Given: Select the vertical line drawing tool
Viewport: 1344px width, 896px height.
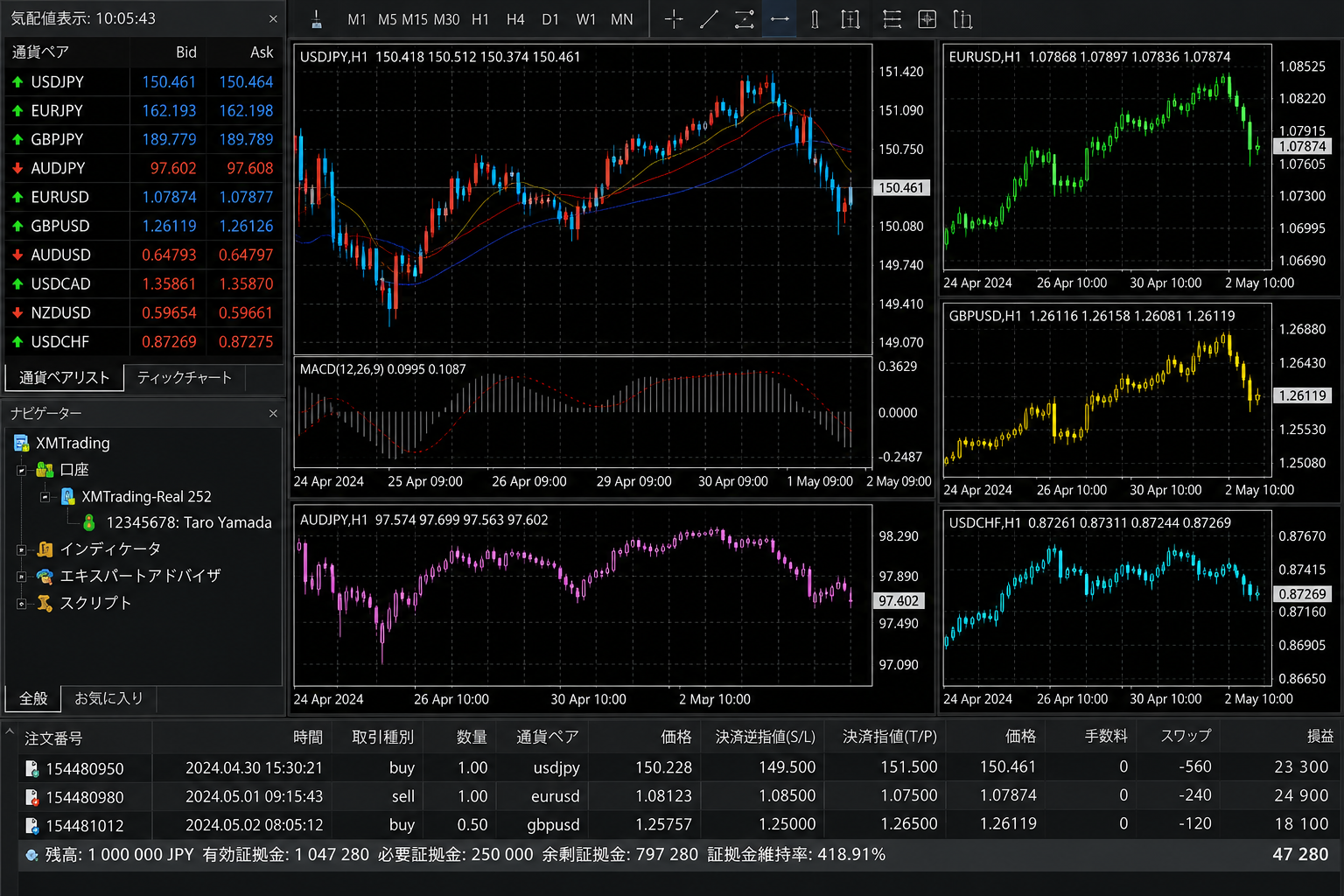Looking at the screenshot, I should (815, 19).
